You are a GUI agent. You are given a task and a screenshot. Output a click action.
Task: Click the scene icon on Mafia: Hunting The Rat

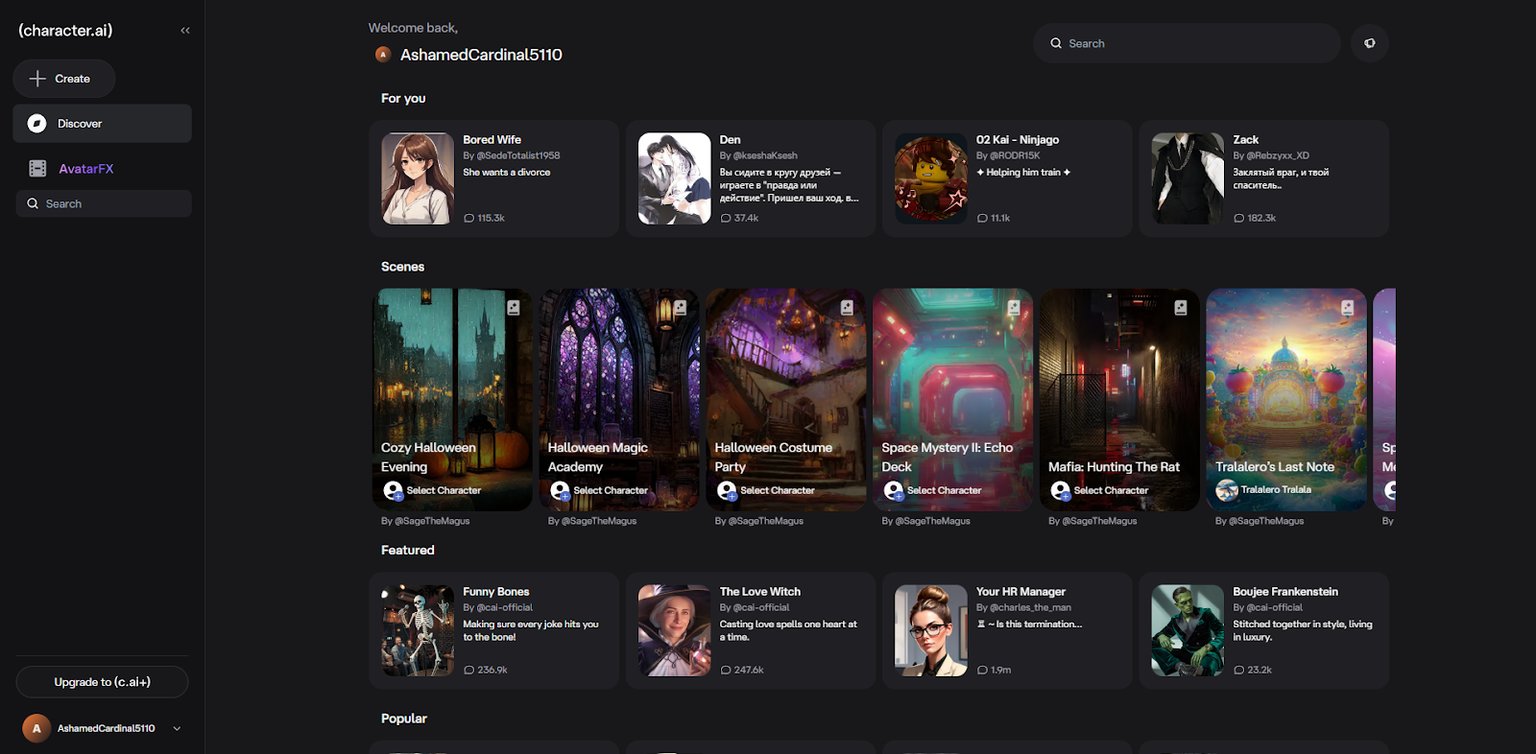pos(1181,308)
